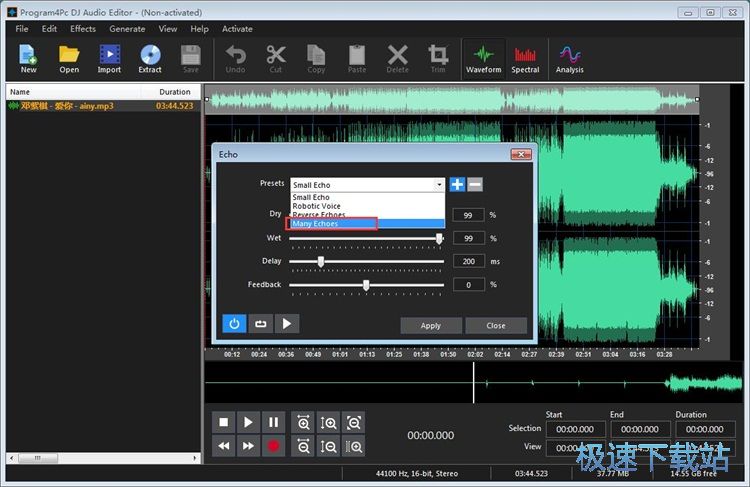Click the Feedback slider handle
750x487 pixels.
[x=366, y=285]
